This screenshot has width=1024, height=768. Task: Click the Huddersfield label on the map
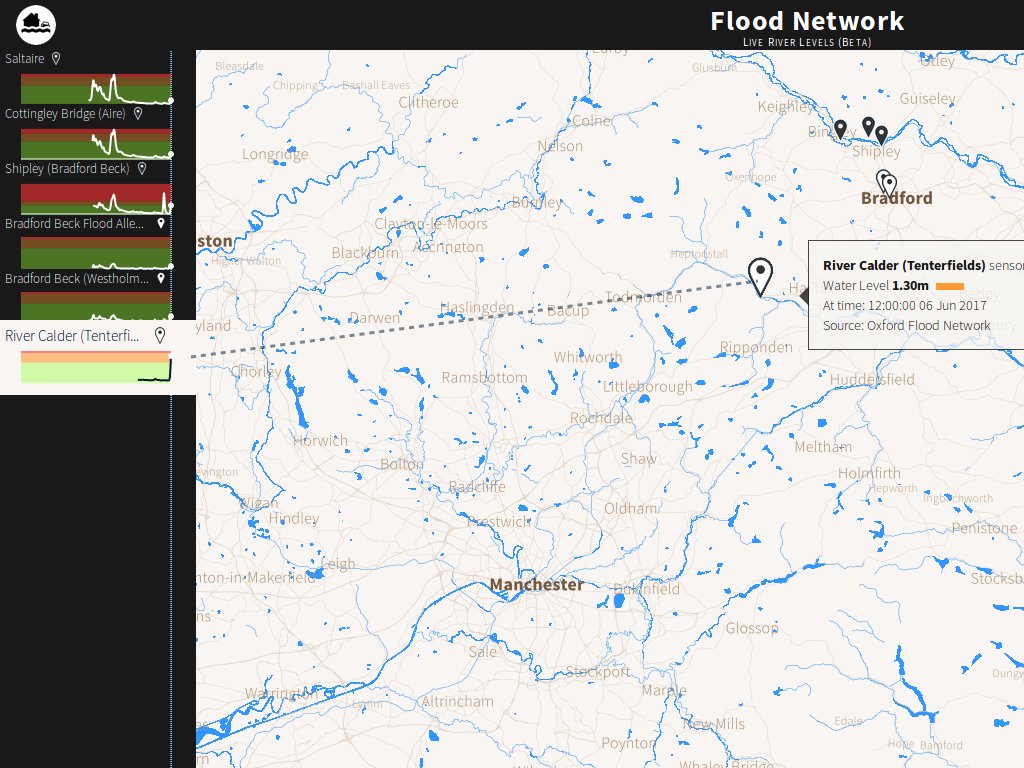tap(872, 379)
